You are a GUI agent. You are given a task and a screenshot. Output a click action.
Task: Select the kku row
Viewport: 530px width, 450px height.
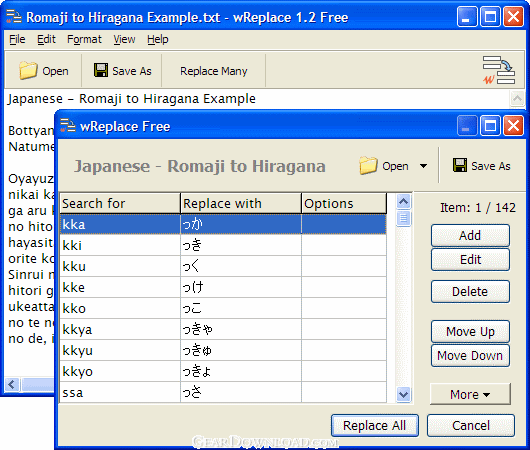(223, 266)
